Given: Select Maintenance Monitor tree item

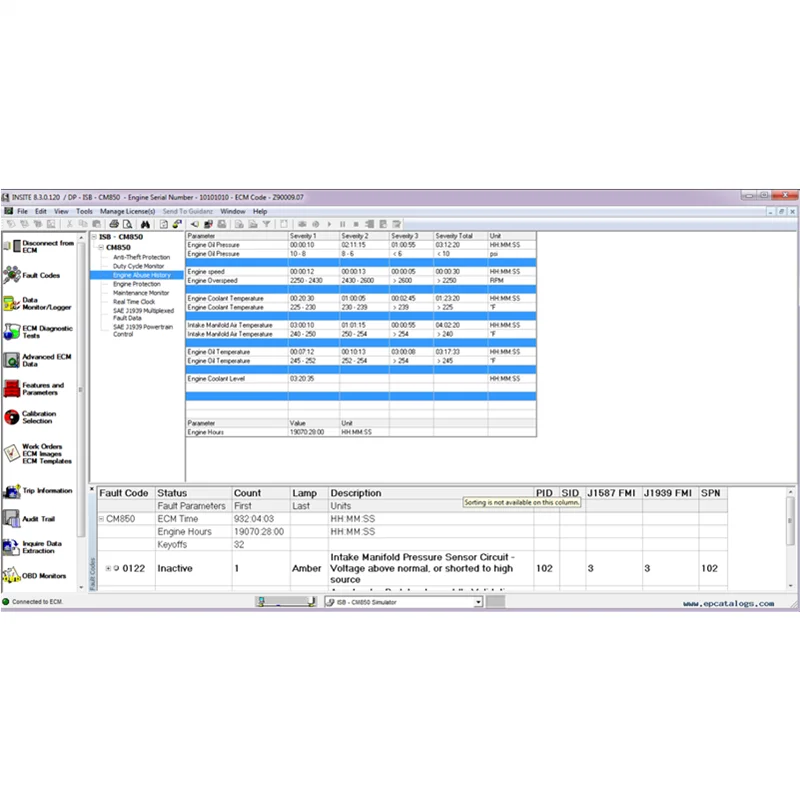Looking at the screenshot, I should tap(141, 293).
